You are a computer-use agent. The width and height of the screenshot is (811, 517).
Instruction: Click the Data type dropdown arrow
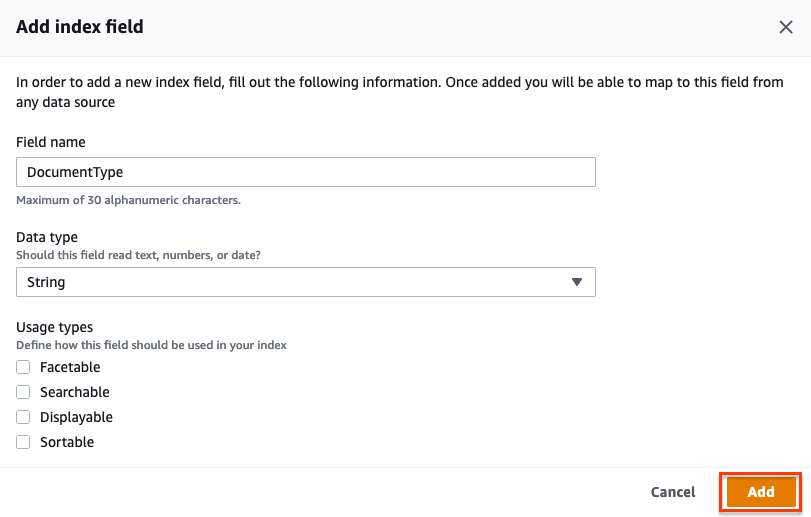pyautogui.click(x=576, y=282)
